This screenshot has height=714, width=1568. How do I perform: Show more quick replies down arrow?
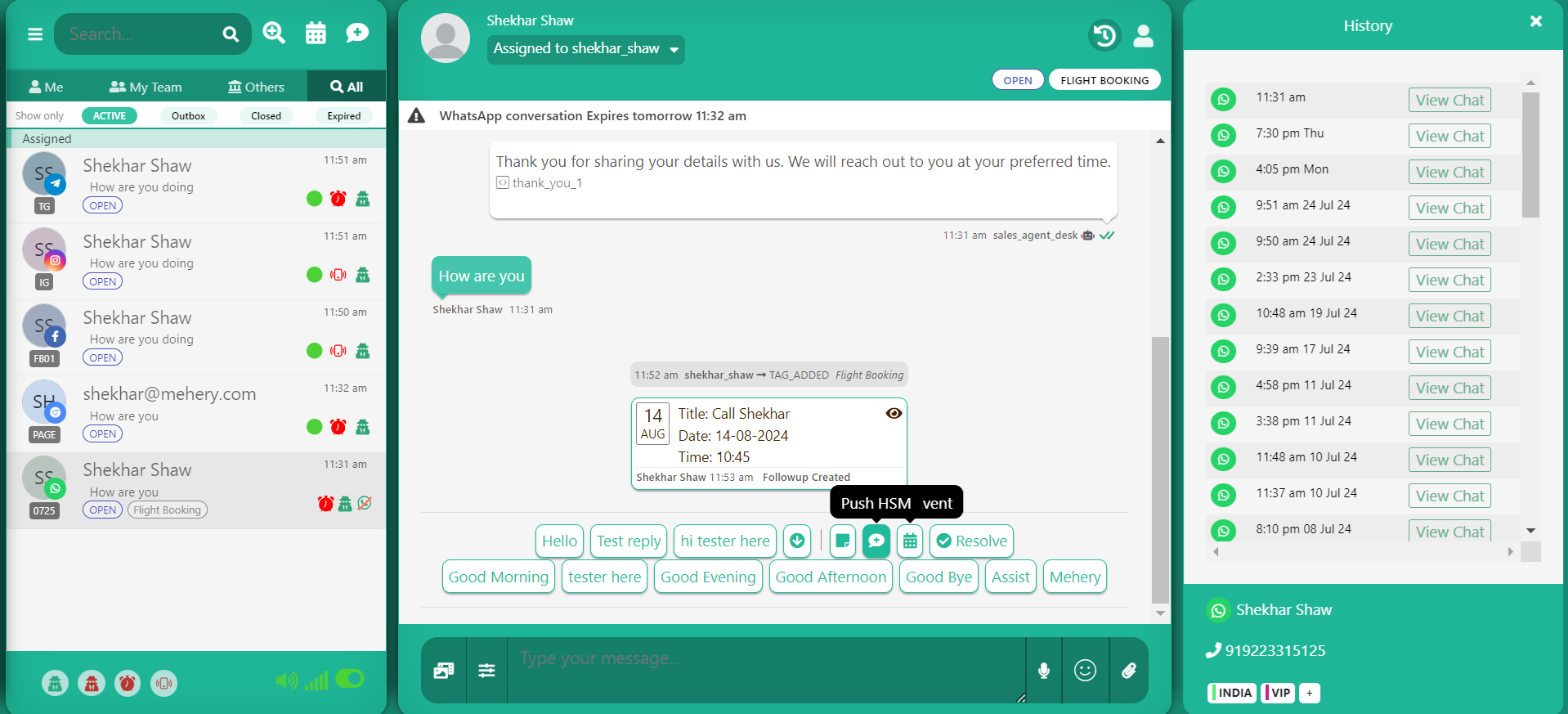[797, 541]
